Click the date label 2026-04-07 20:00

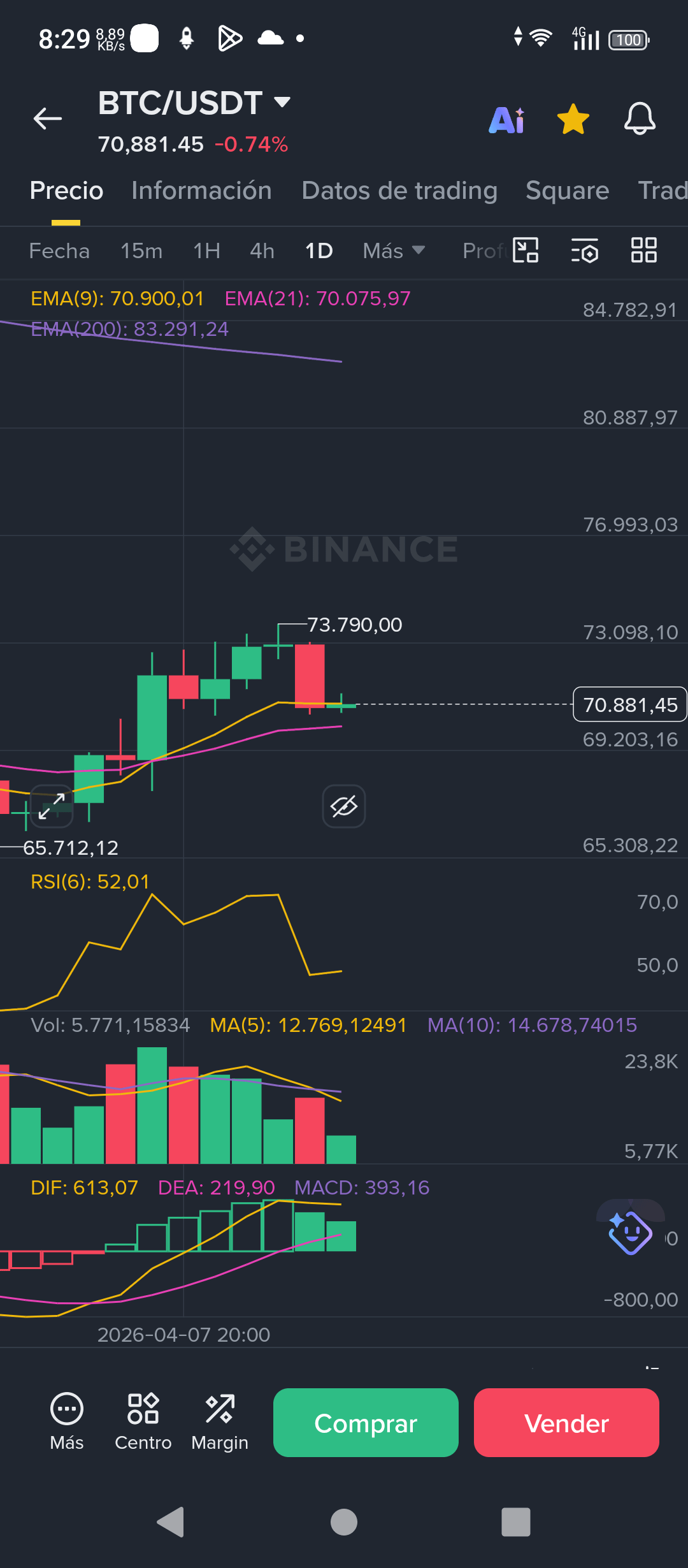183,1335
